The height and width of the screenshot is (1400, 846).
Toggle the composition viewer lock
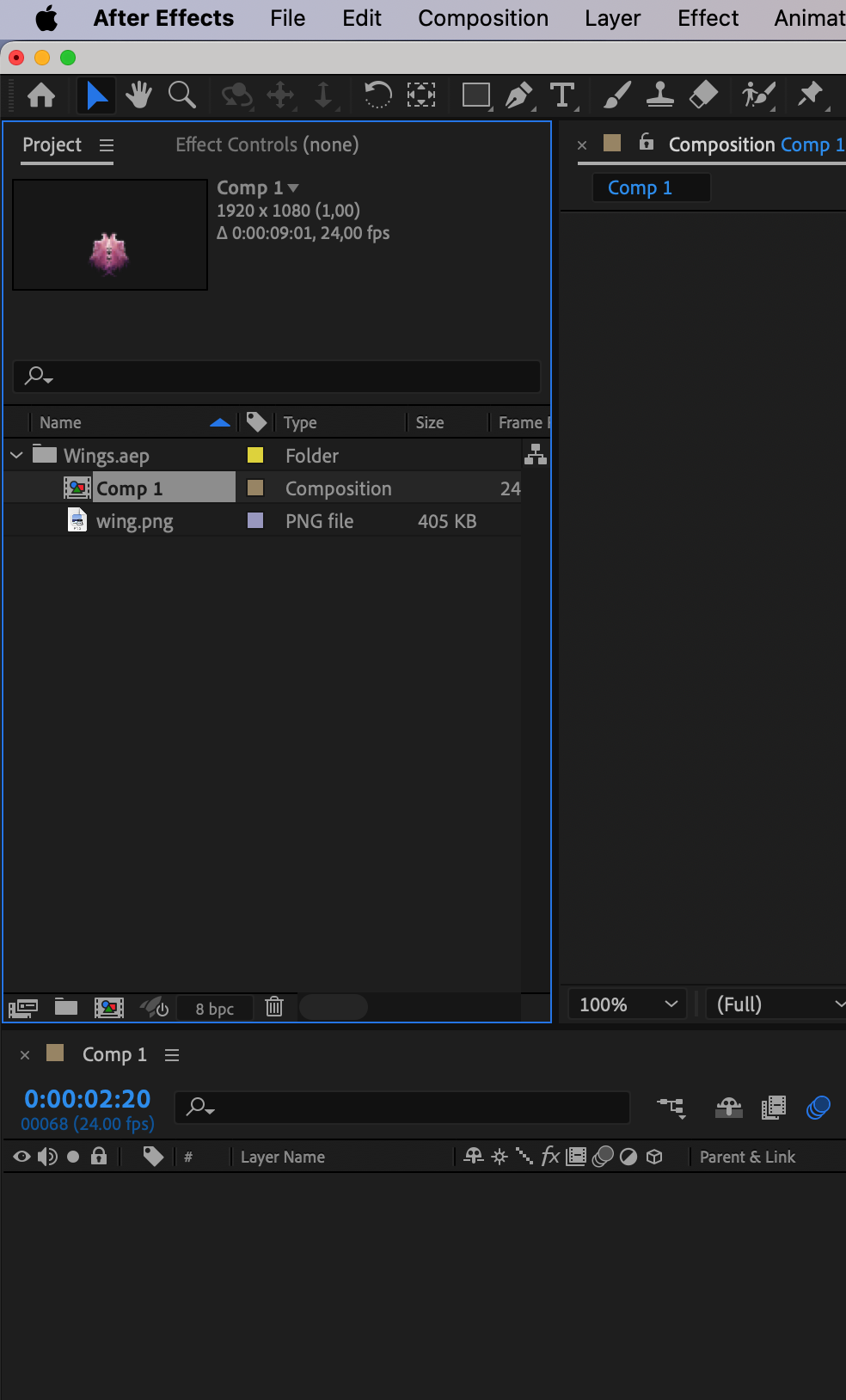647,142
